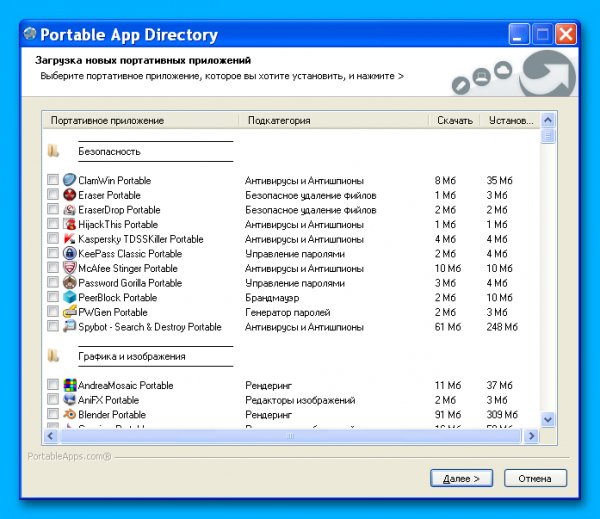Image resolution: width=600 pixels, height=519 pixels.
Task: Select the Blender Portable checkbox
Action: 53,414
